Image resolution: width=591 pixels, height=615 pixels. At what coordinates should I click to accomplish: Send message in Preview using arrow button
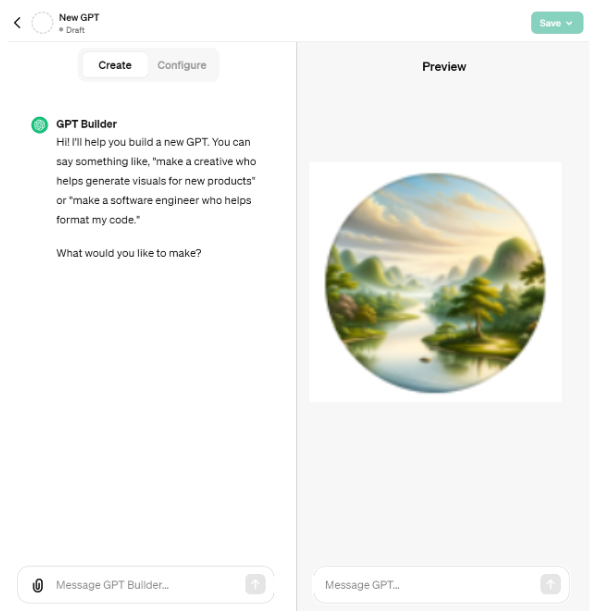[x=551, y=585]
